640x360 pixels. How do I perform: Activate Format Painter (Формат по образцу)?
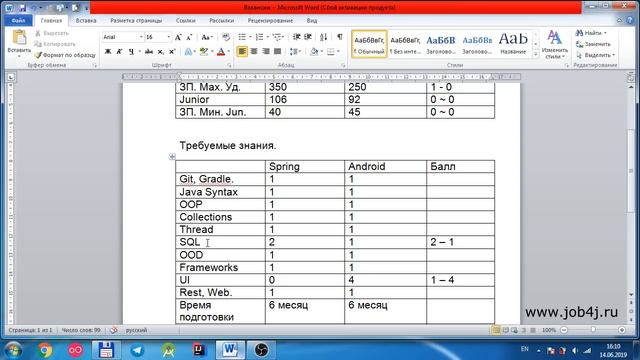pos(65,55)
